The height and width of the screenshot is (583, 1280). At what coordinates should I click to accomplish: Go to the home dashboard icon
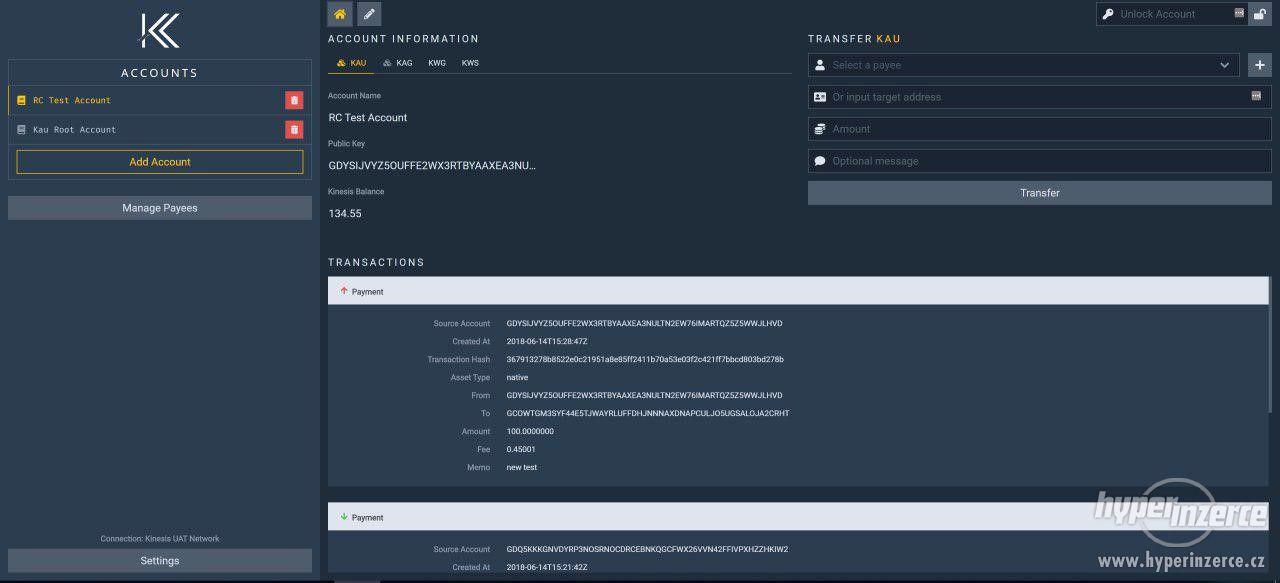[x=340, y=14]
